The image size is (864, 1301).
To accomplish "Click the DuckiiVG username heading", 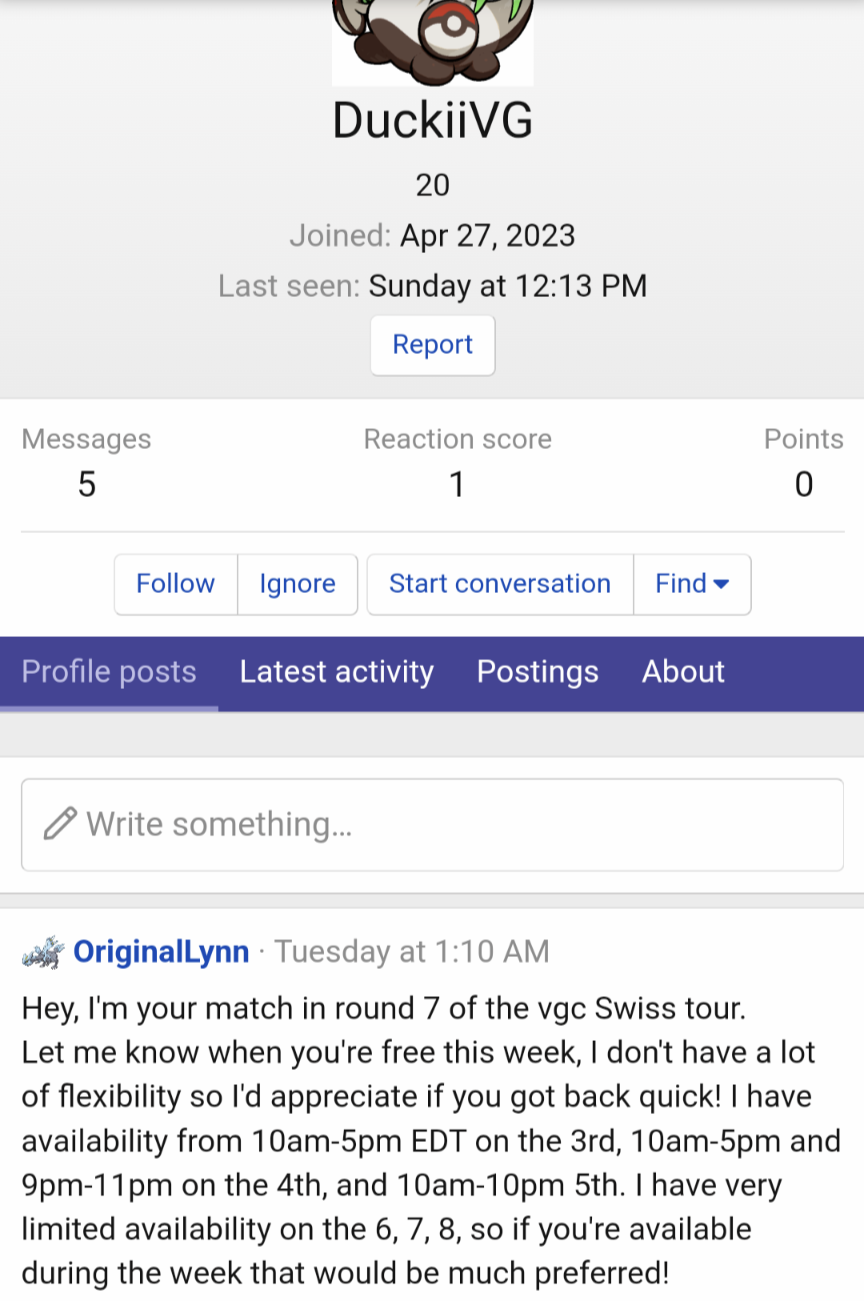I will click(x=432, y=121).
